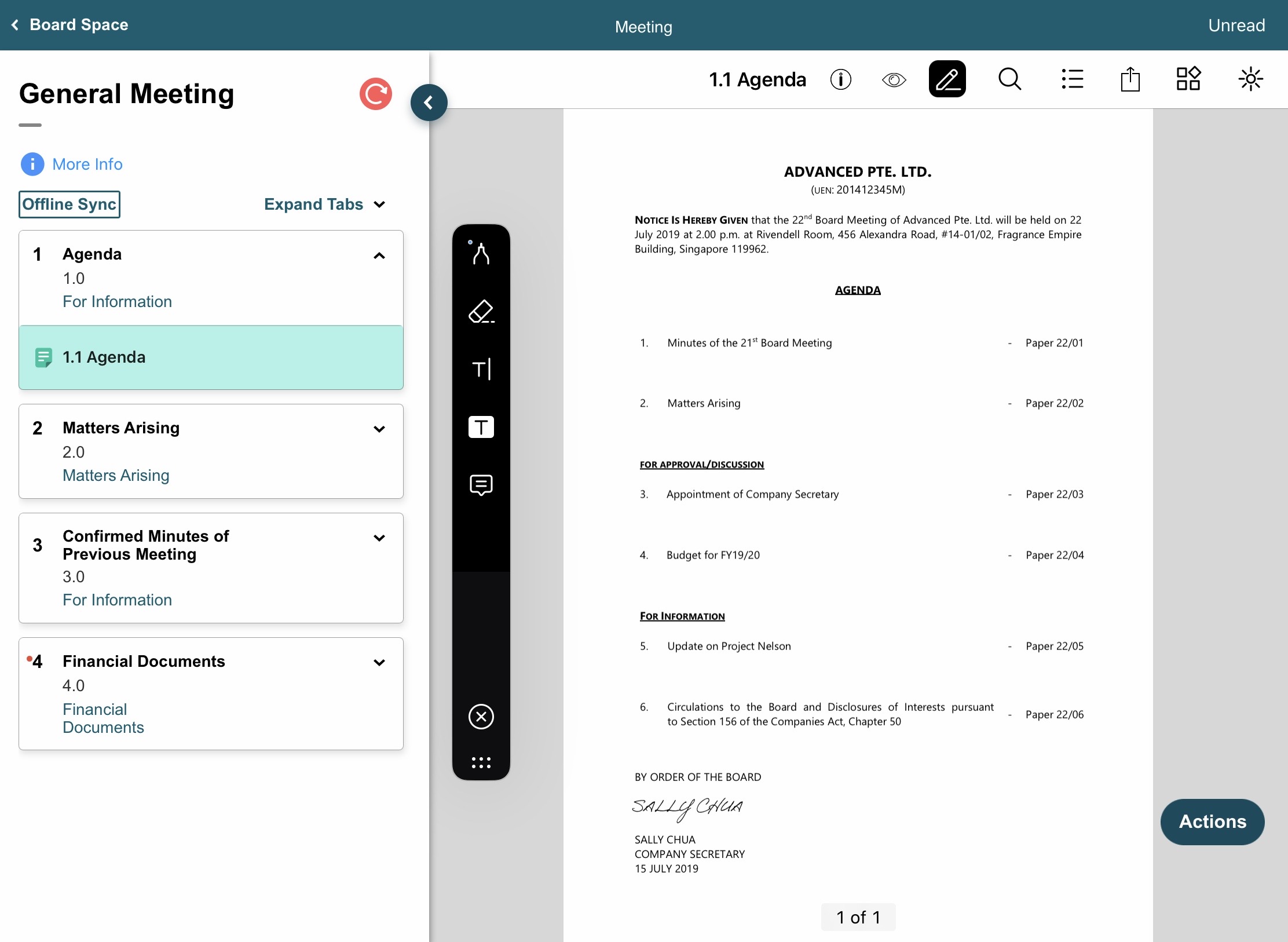Screen dimensions: 1288x942
Task: Click the Actions button
Action: coord(1212,821)
